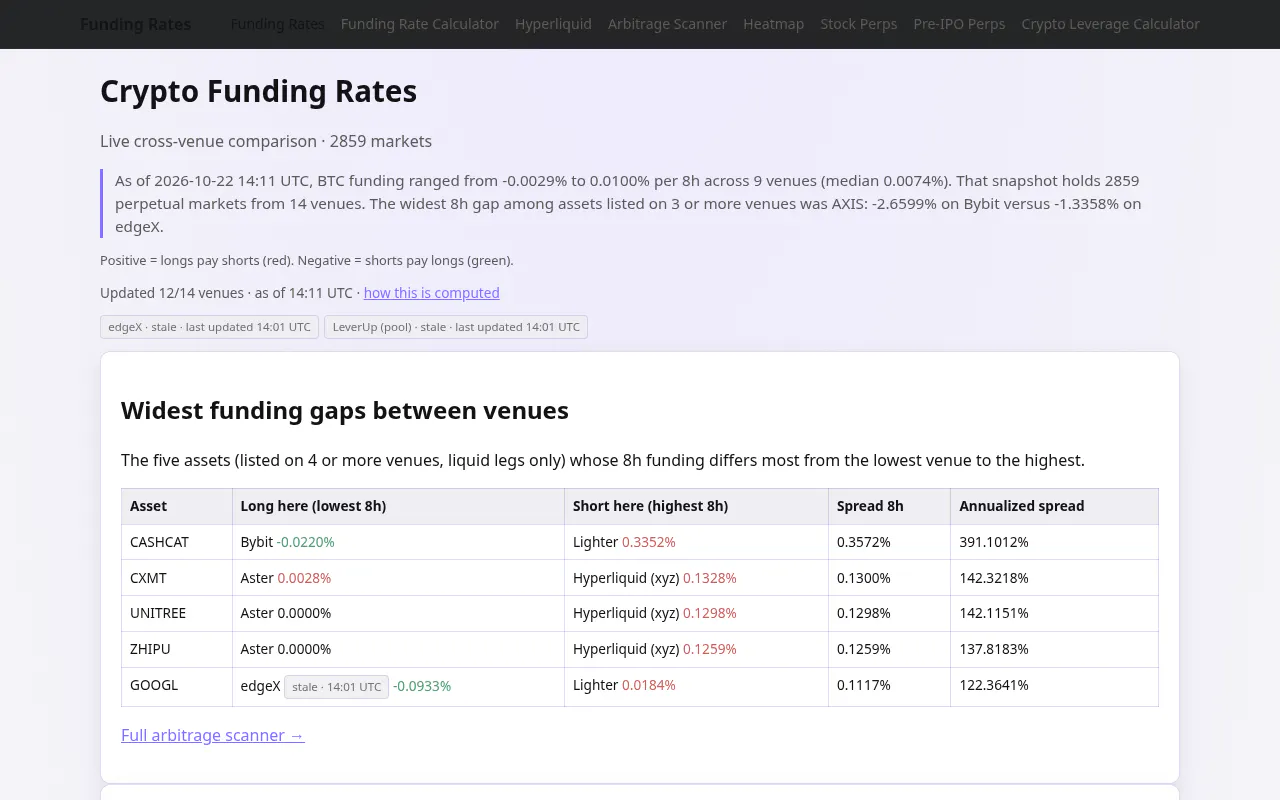Viewport: 1280px width, 800px height.
Task: Click the UNITREE asset cell
Action: 177,613
